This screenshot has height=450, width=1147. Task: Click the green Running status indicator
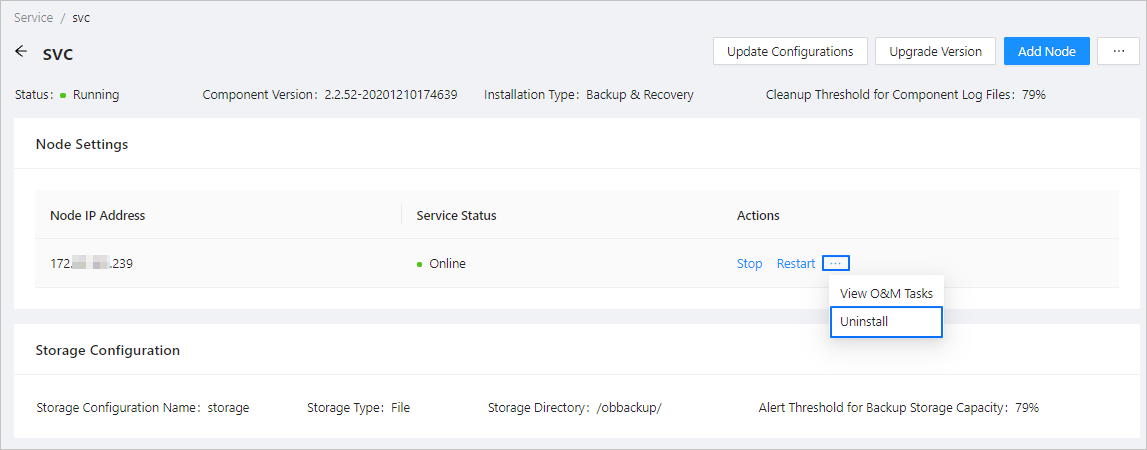(x=63, y=96)
